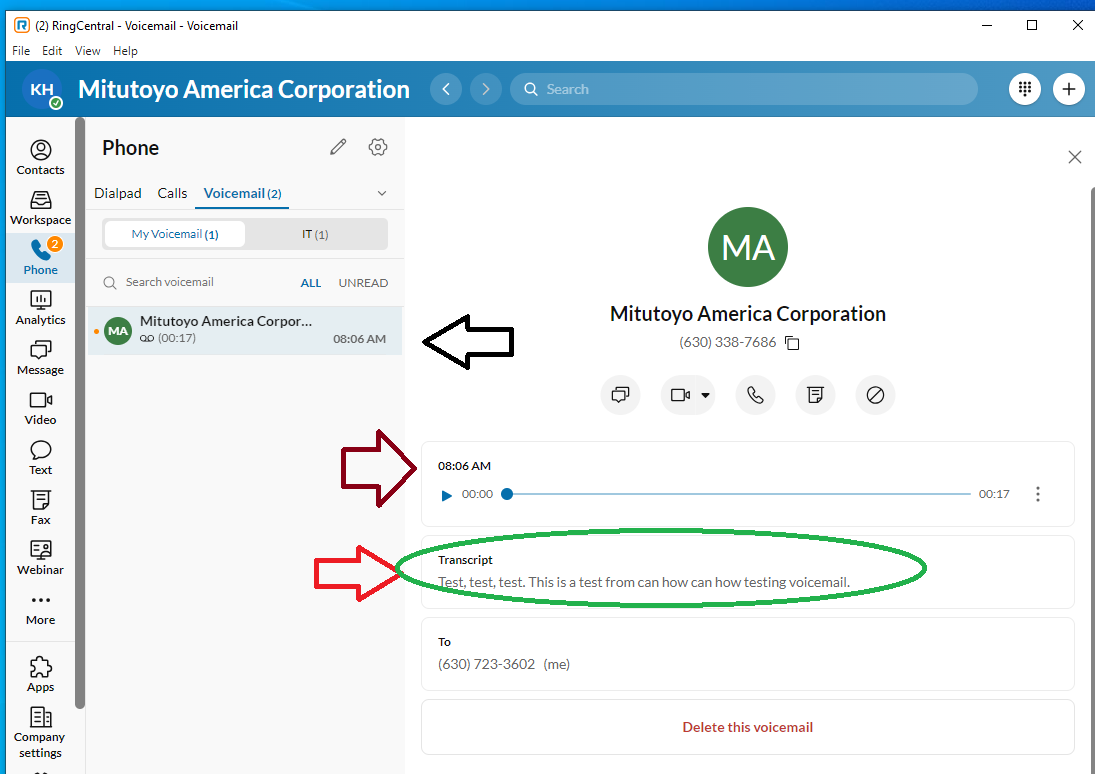The image size is (1095, 774).
Task: Switch to the Calls tab
Action: pyautogui.click(x=172, y=193)
